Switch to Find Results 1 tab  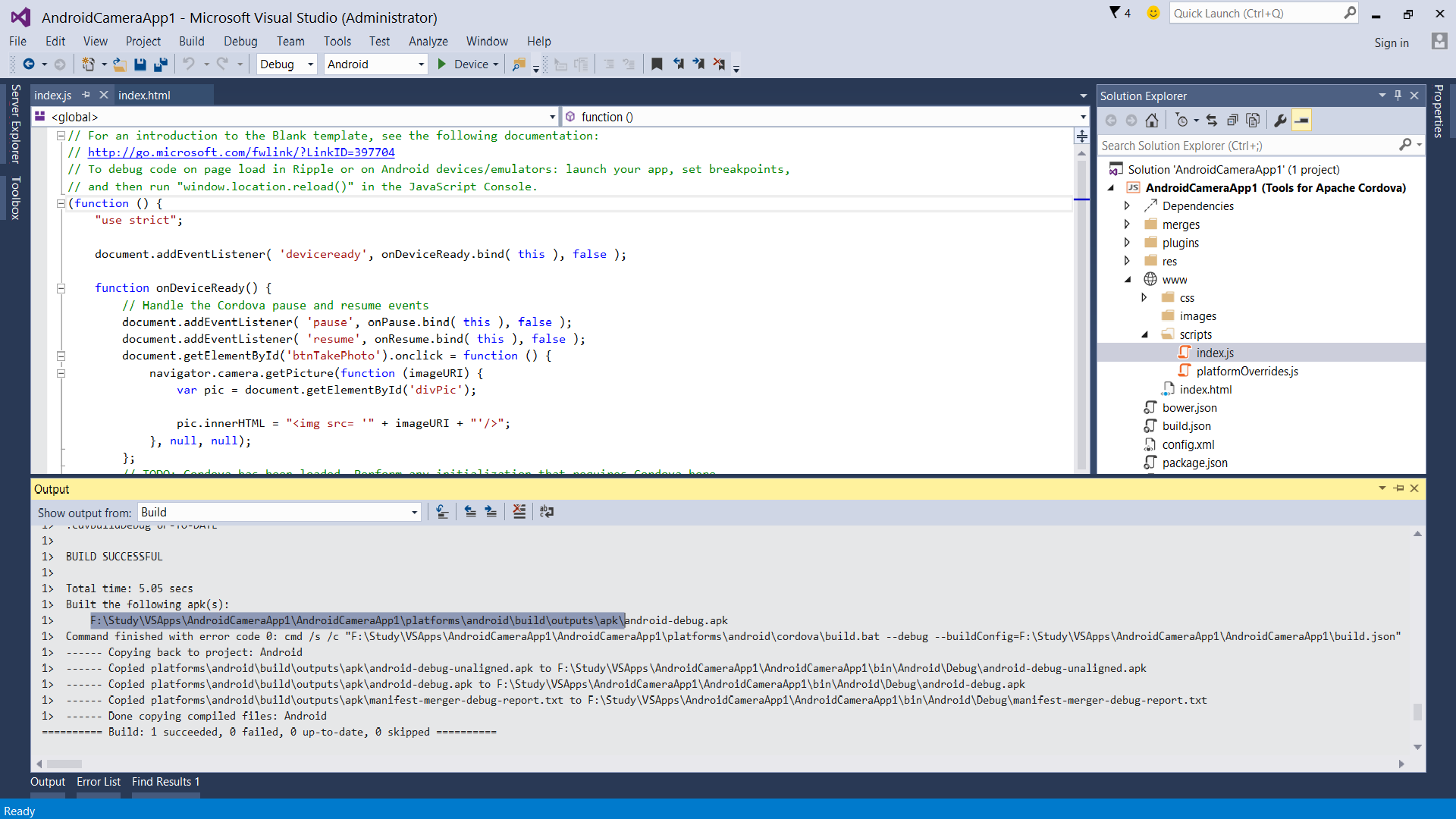[165, 782]
